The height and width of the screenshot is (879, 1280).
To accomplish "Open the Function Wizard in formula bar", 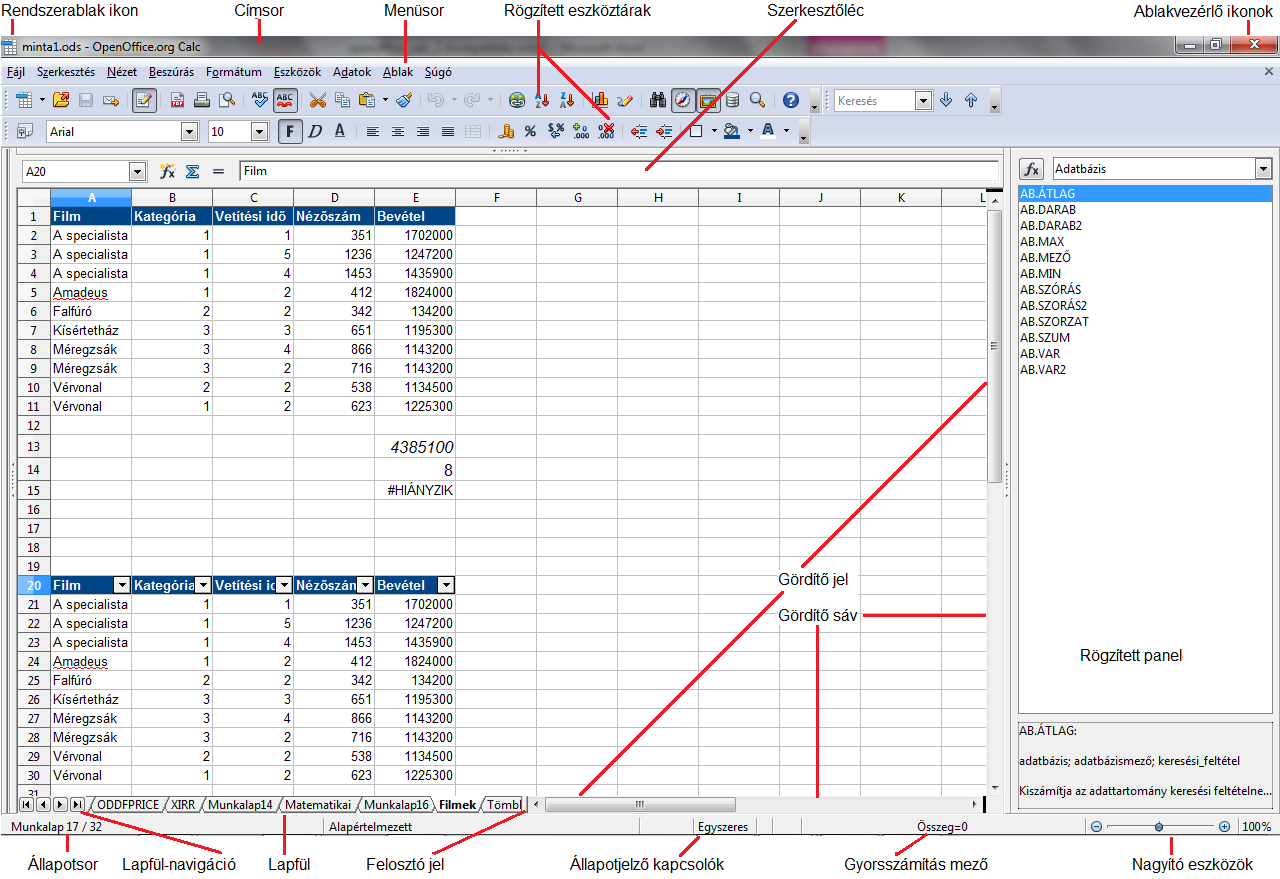I will (167, 171).
